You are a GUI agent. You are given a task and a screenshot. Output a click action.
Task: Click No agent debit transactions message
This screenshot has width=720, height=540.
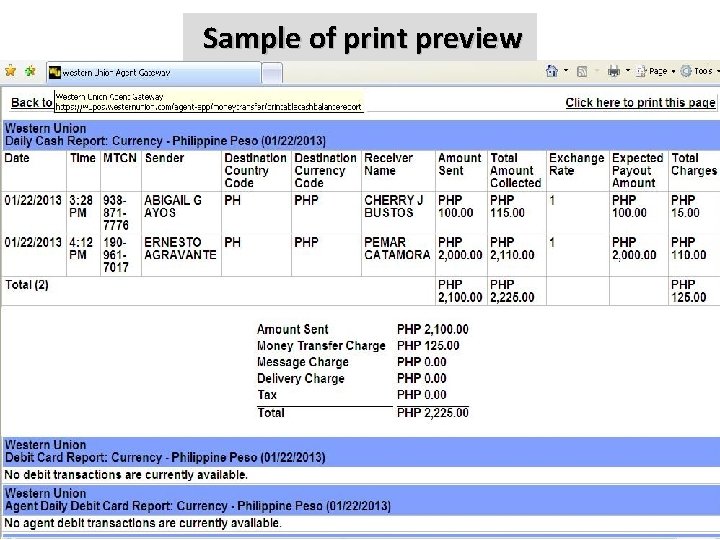pyautogui.click(x=142, y=523)
